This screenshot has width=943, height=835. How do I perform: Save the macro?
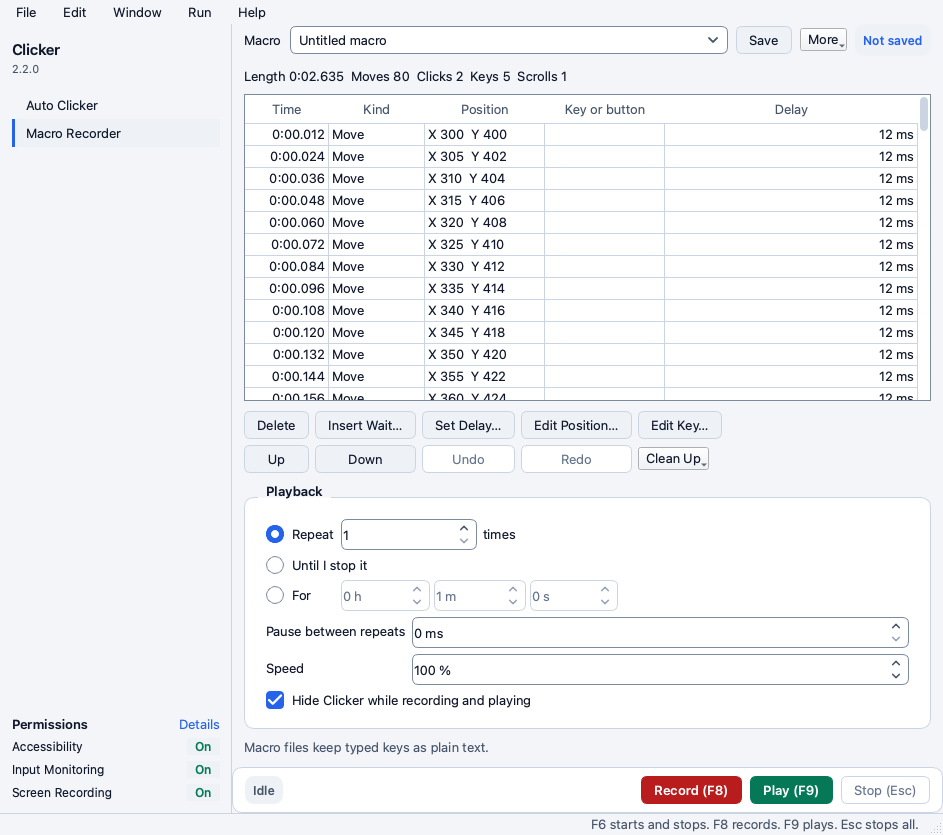point(763,40)
